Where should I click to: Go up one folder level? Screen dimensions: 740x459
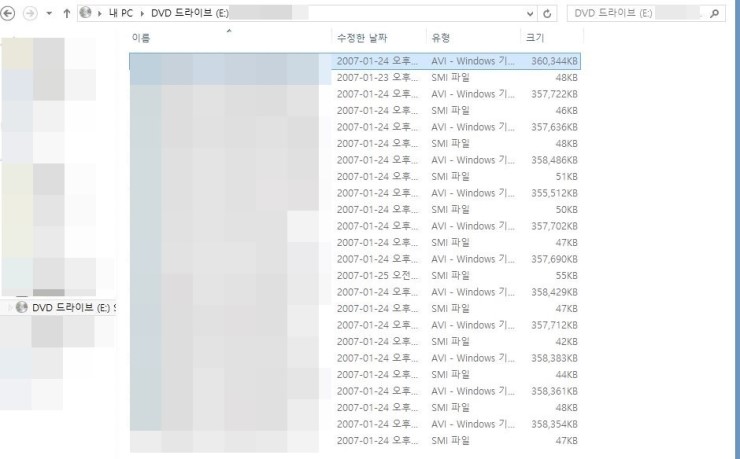point(66,14)
